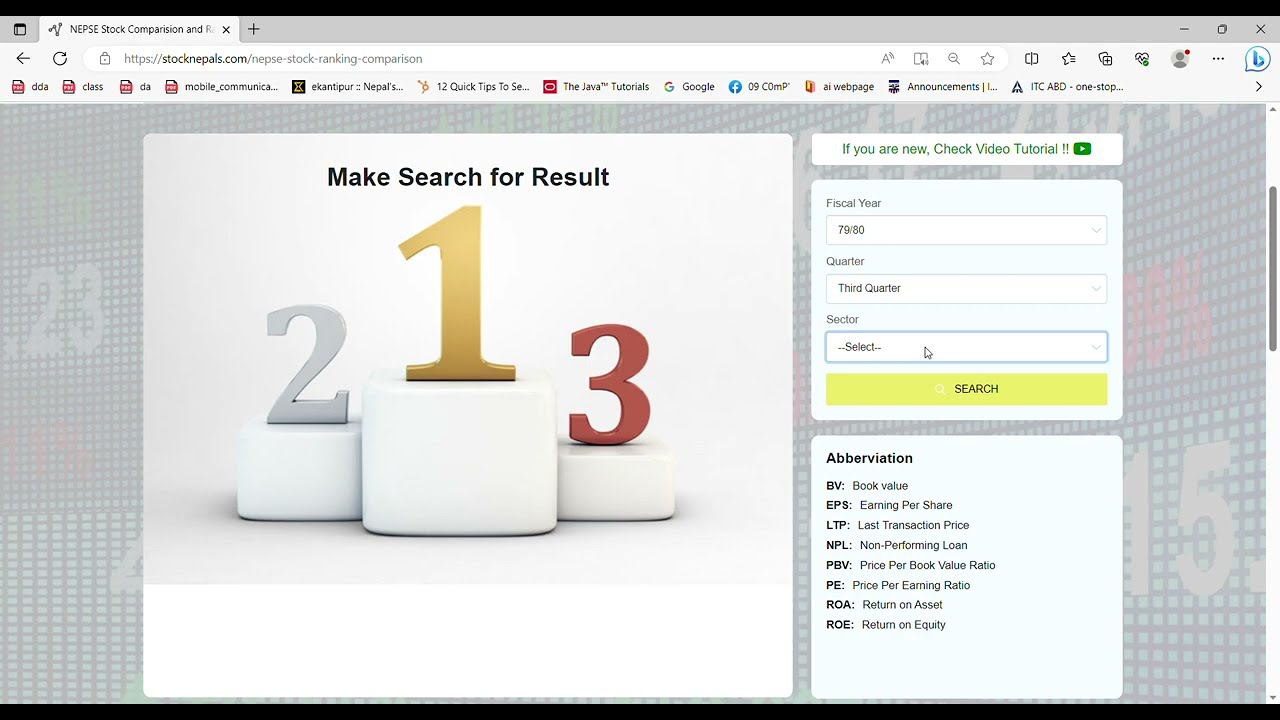Click the YouTube play icon

[x=1082, y=149]
